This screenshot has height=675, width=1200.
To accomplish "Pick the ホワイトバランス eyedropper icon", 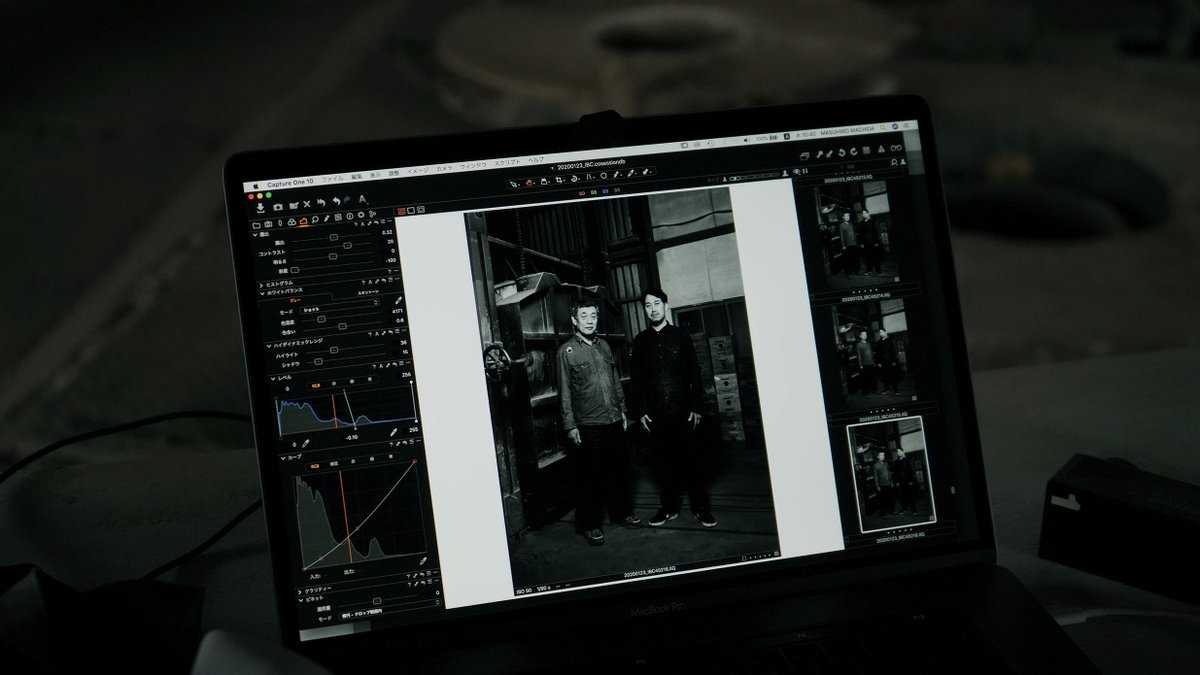I will 398,299.
